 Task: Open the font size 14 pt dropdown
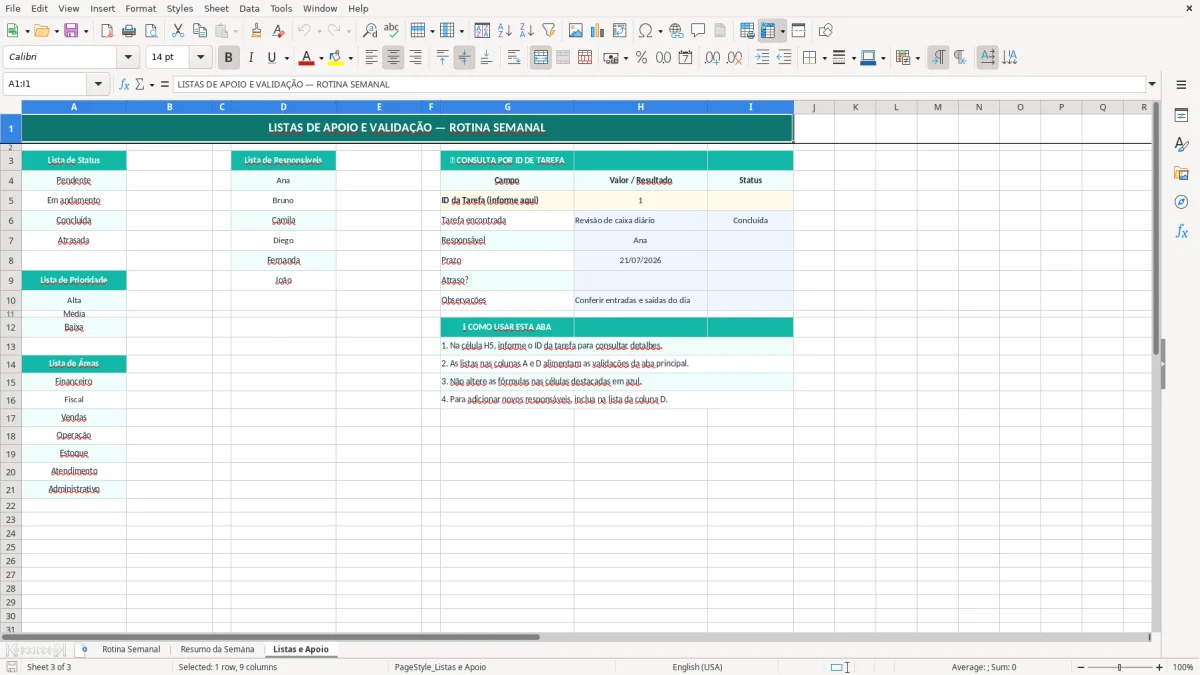200,58
